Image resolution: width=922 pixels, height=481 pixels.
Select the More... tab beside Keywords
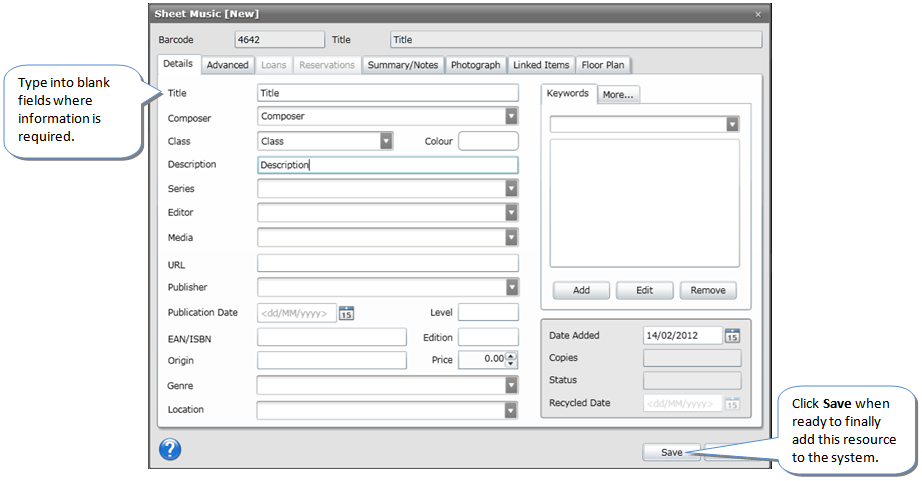tap(619, 95)
